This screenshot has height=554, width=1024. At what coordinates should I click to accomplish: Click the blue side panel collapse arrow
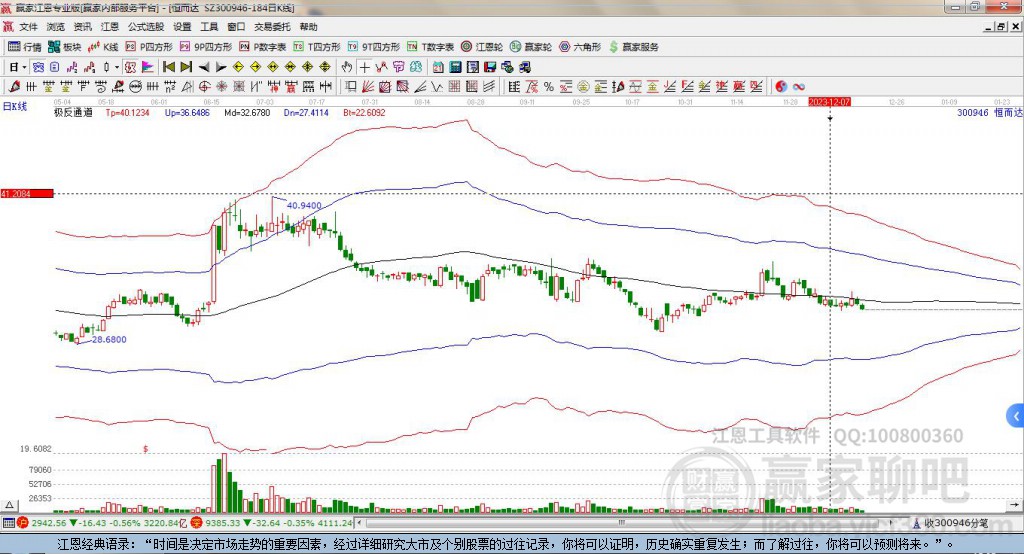click(x=1016, y=416)
